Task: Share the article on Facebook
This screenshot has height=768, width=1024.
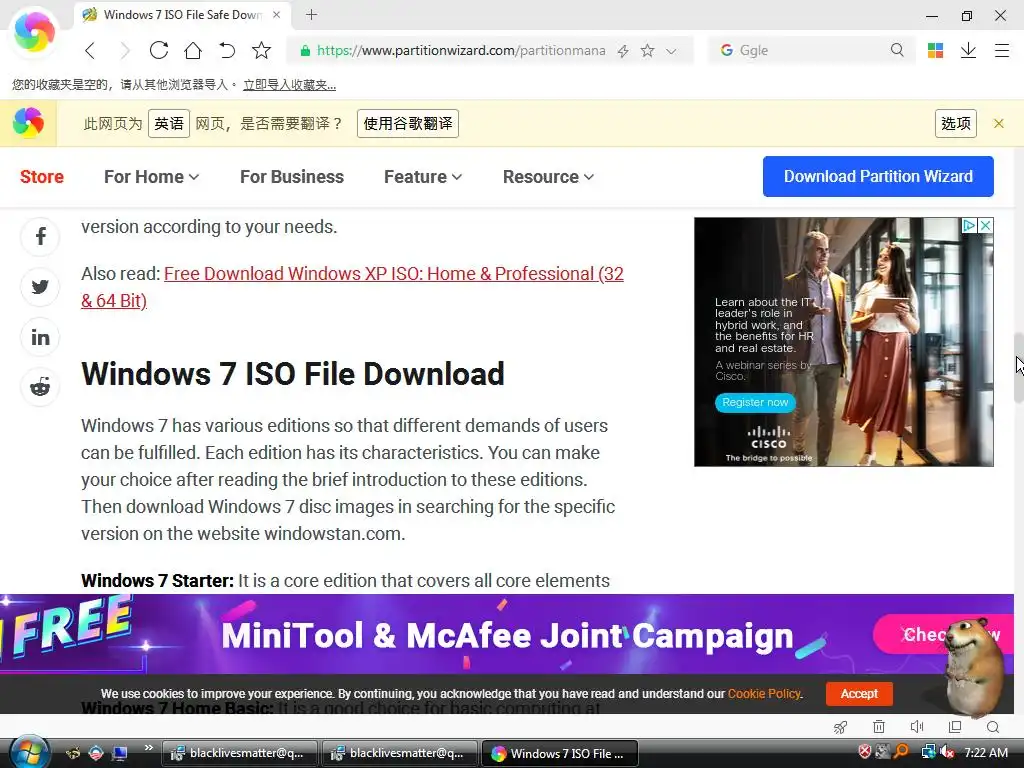Action: click(x=40, y=236)
